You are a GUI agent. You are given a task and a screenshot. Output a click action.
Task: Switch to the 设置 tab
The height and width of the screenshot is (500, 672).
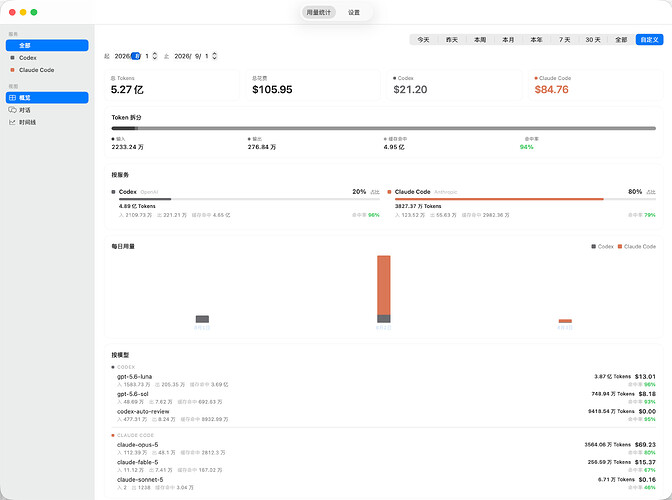[x=354, y=12]
